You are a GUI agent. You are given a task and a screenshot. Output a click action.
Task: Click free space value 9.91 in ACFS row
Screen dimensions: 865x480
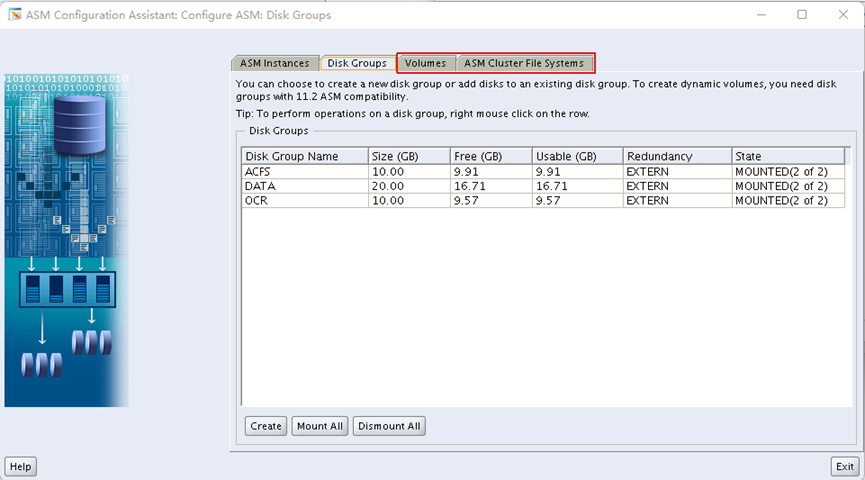coord(466,172)
